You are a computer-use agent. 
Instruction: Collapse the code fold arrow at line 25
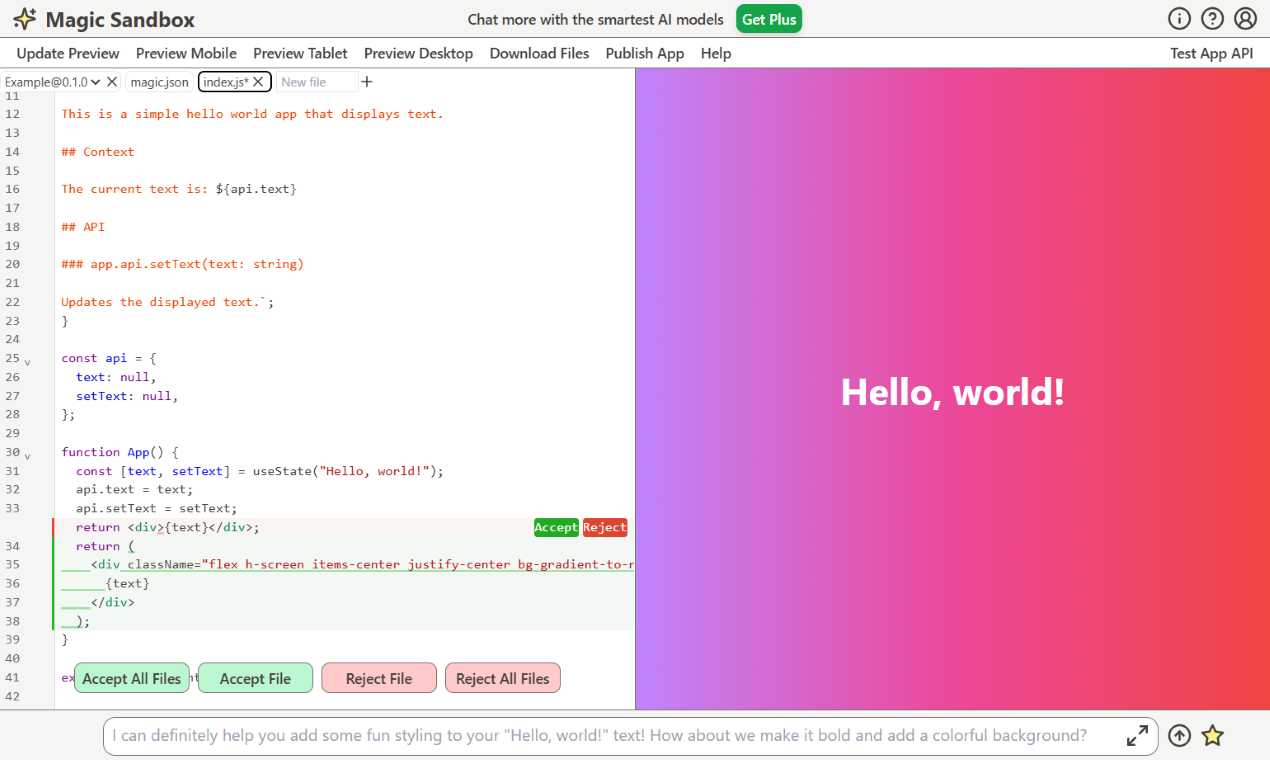click(x=27, y=361)
